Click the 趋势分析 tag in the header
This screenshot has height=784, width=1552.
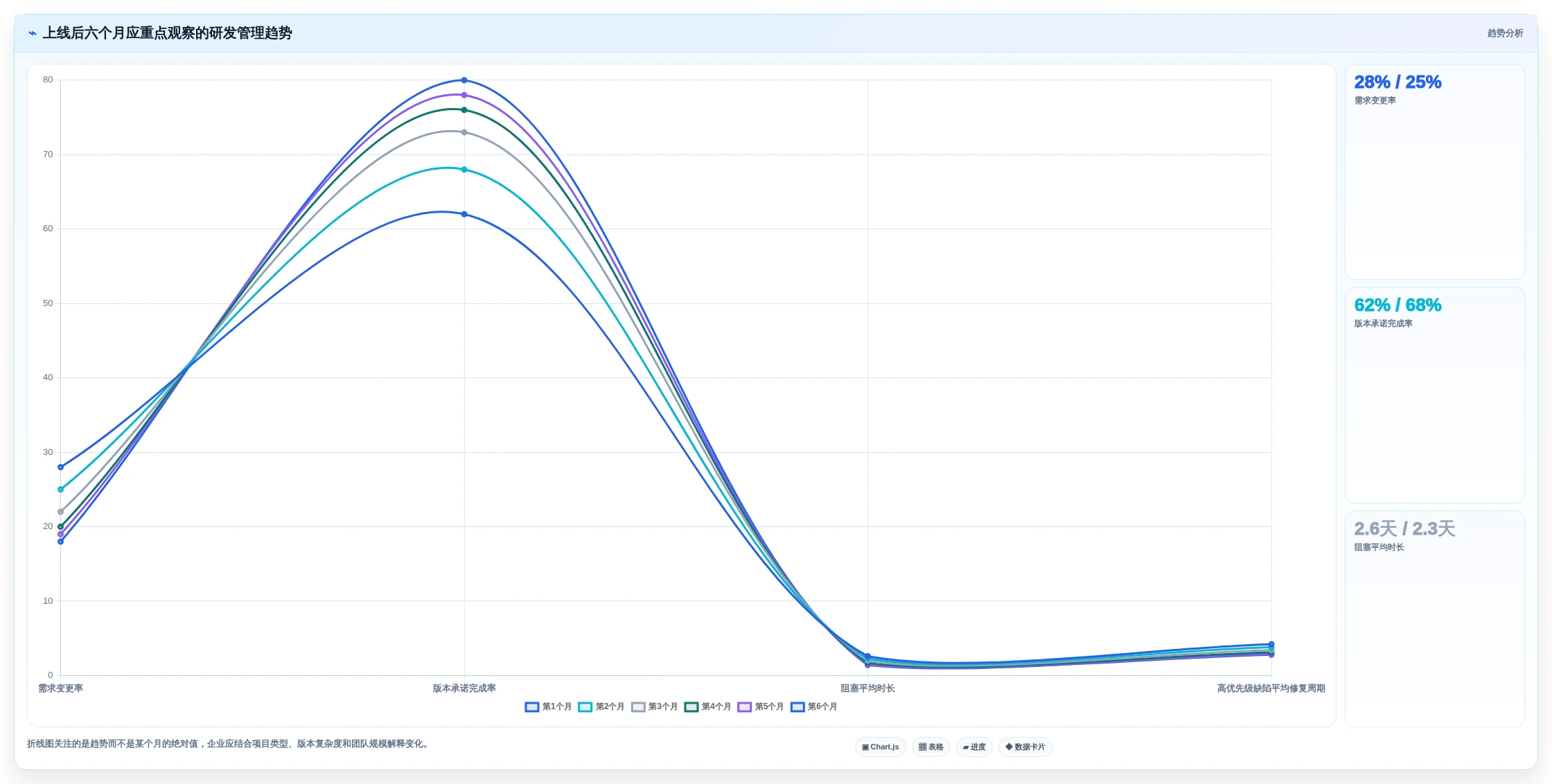point(1505,33)
